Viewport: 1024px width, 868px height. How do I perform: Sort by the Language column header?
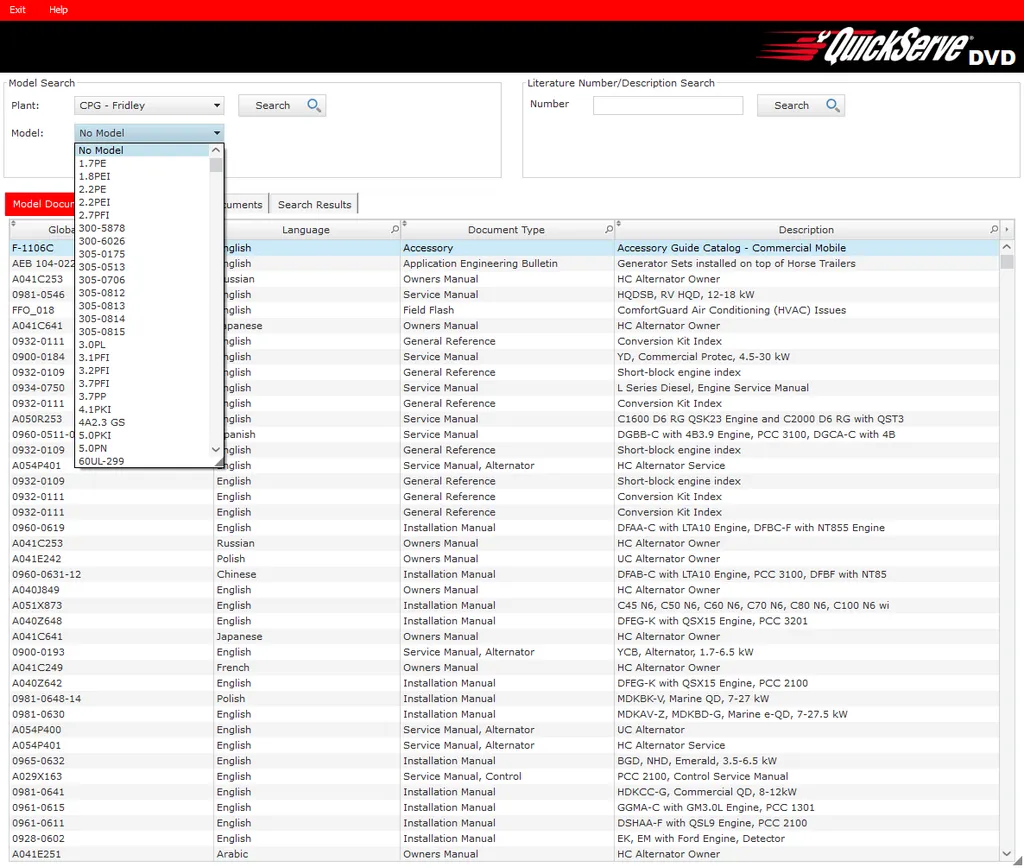(306, 230)
